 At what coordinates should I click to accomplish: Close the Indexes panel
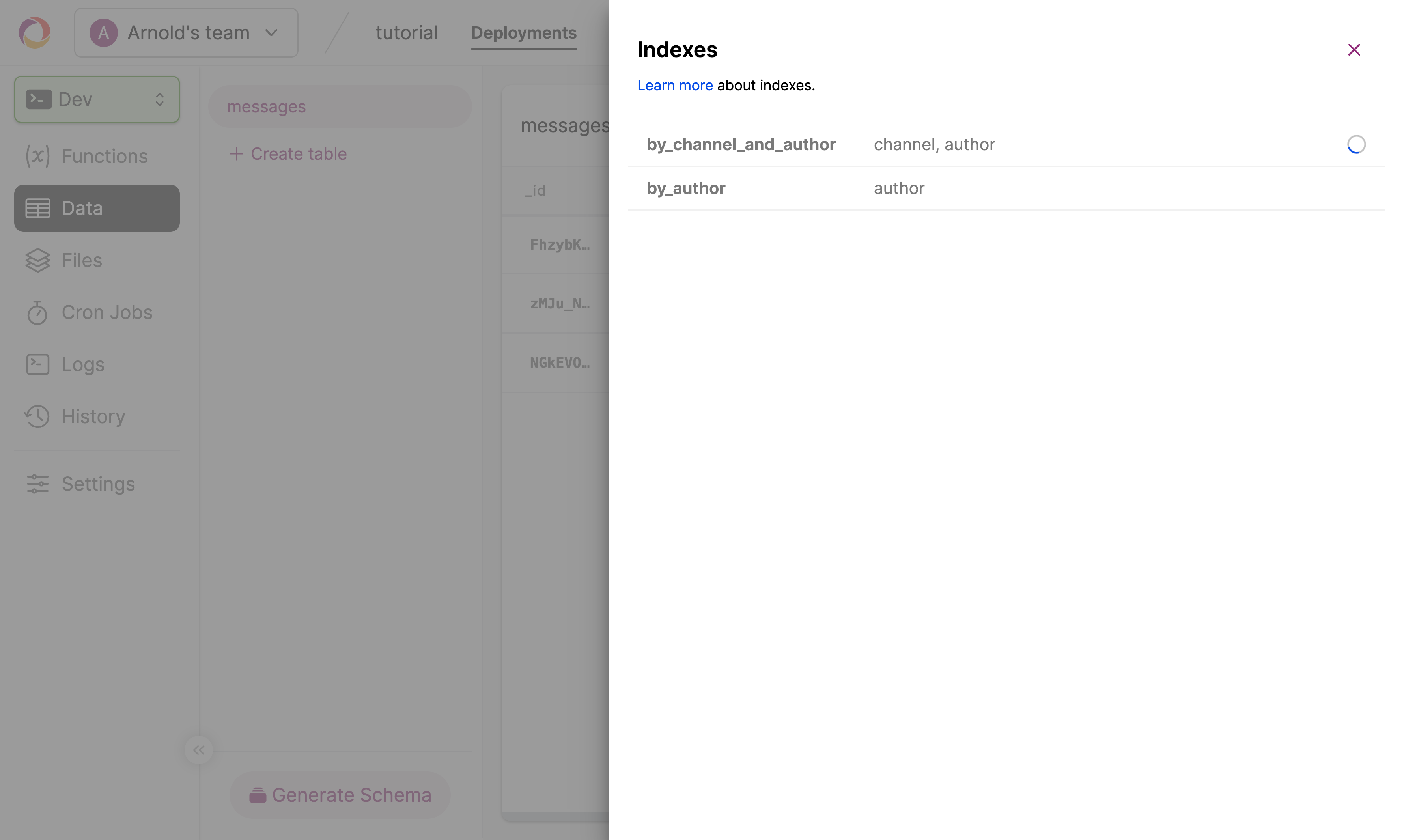1354,50
